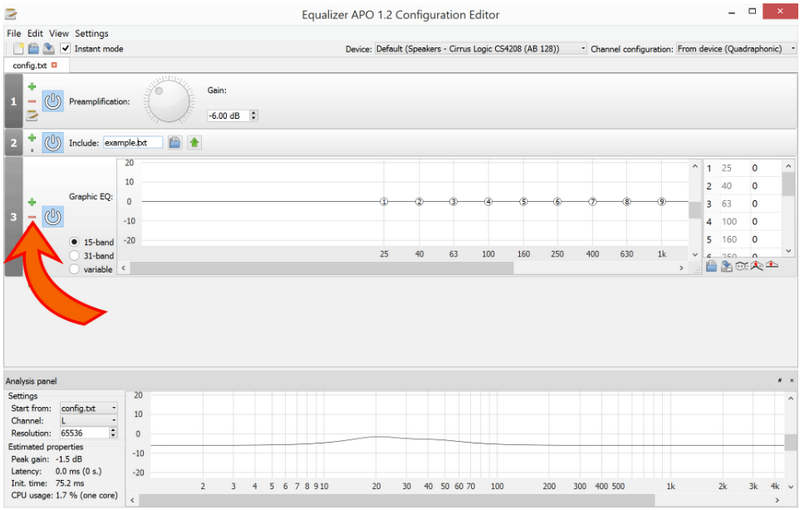Decrease the Gain value with the stepper
Image resolution: width=800 pixels, height=510 pixels.
[254, 119]
